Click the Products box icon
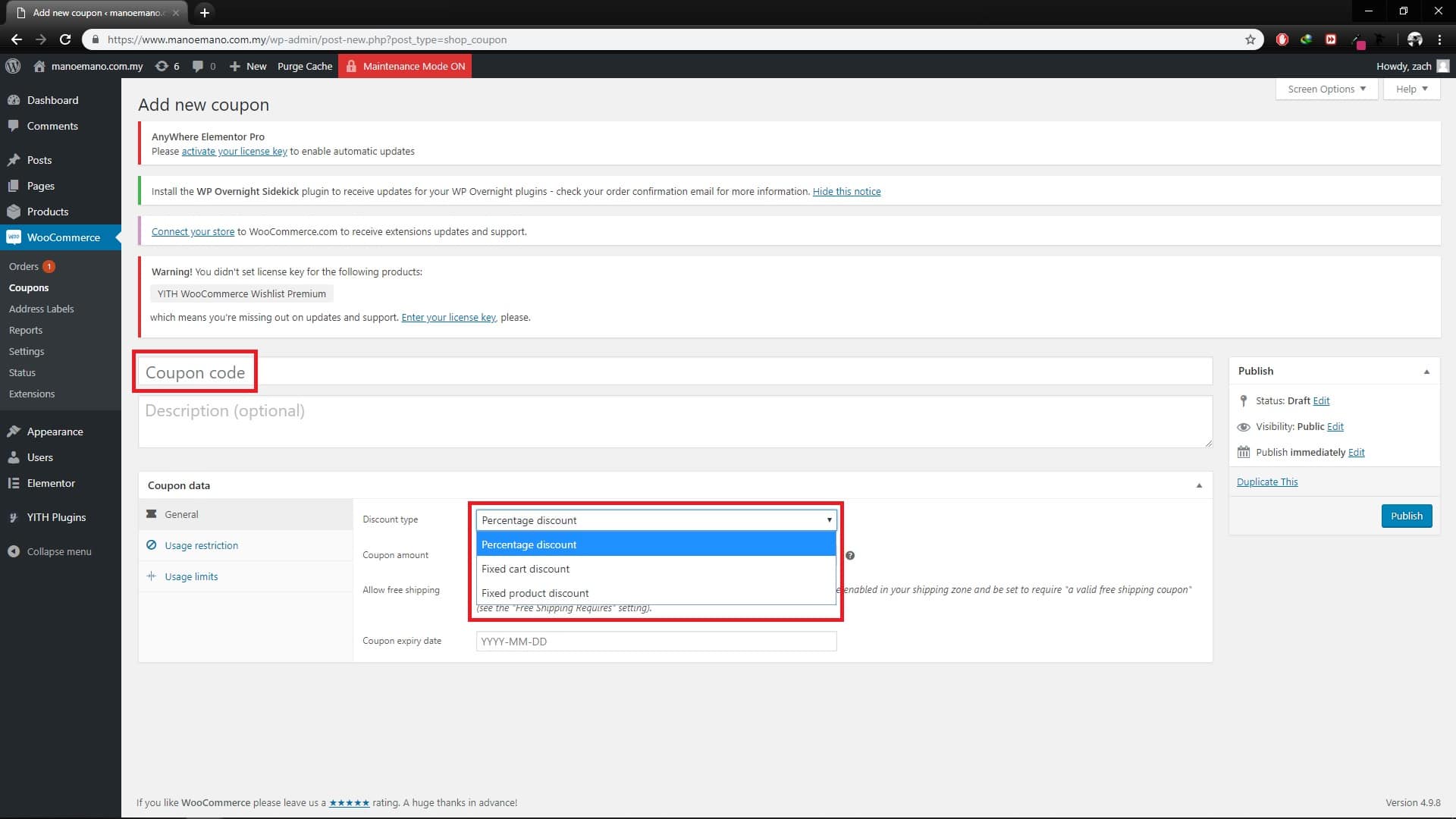This screenshot has width=1456, height=819. 14,212
